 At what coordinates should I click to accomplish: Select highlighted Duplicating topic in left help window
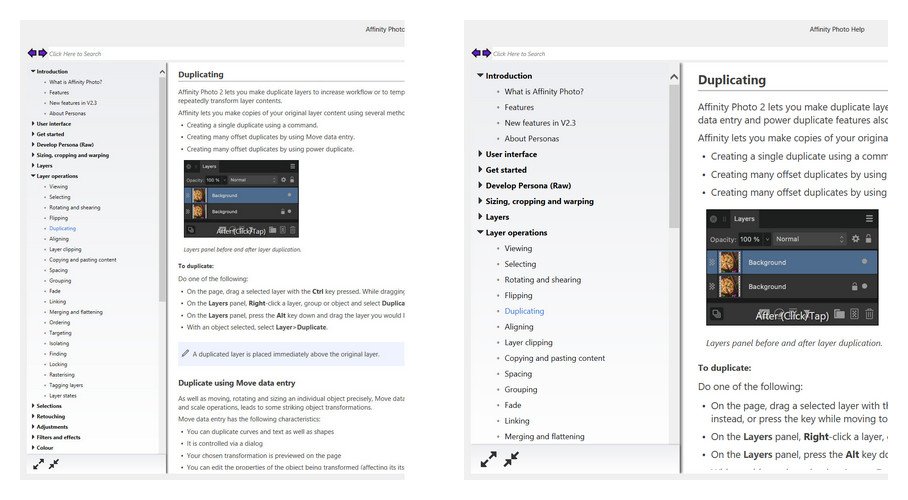pos(63,228)
